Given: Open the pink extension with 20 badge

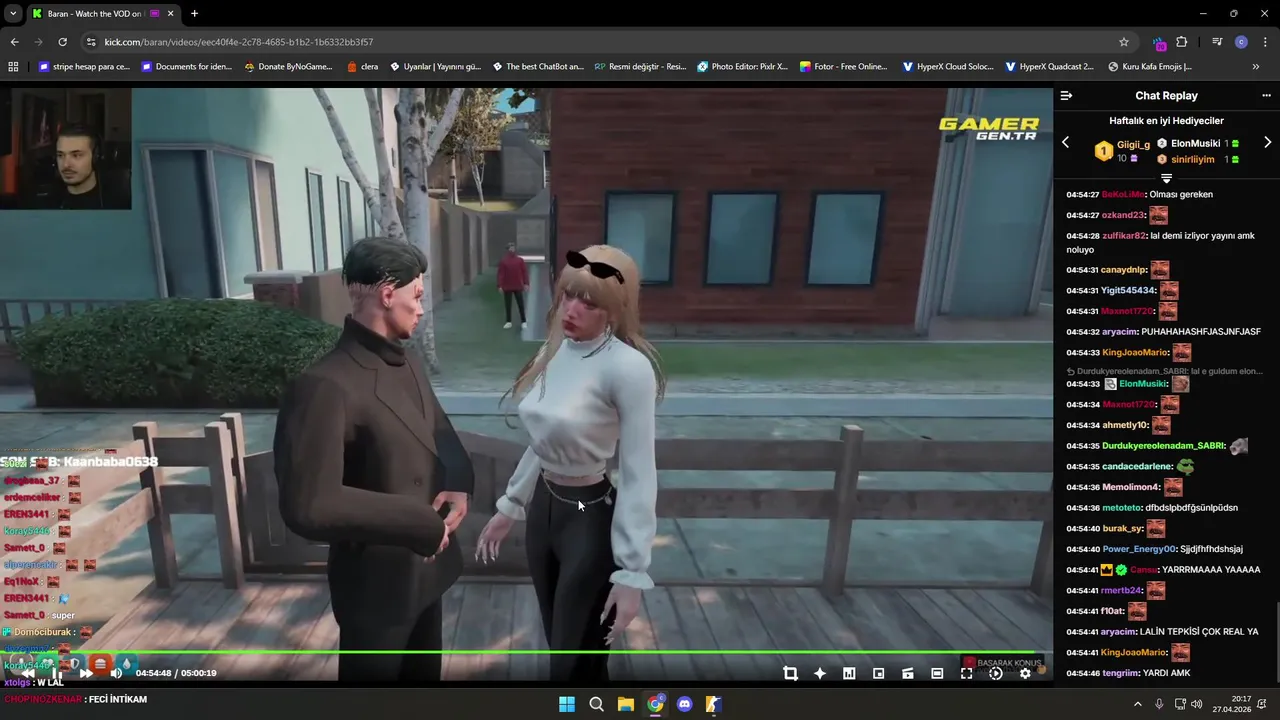Looking at the screenshot, I should coord(1159,42).
